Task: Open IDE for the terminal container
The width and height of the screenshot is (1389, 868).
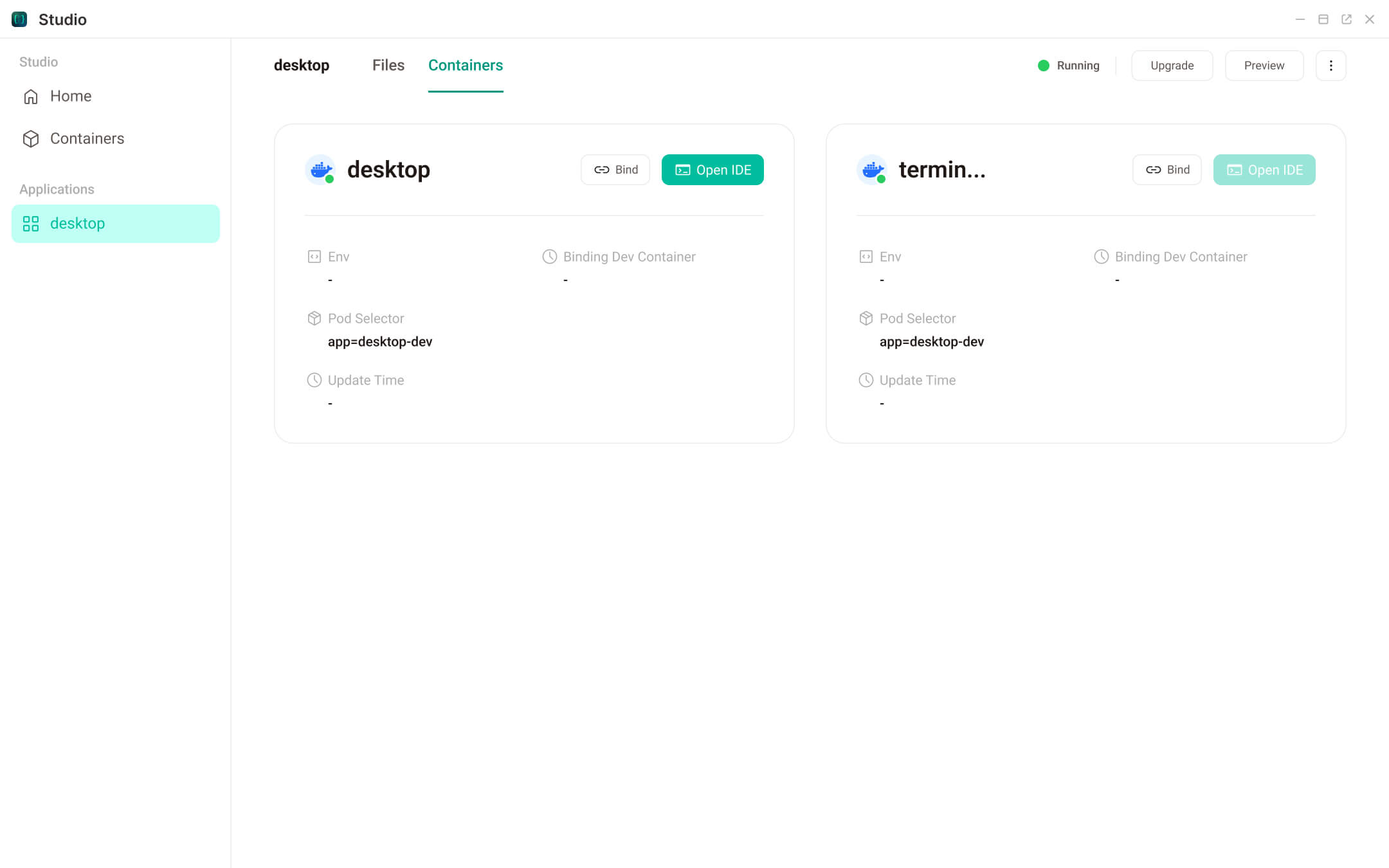Action: [1264, 170]
